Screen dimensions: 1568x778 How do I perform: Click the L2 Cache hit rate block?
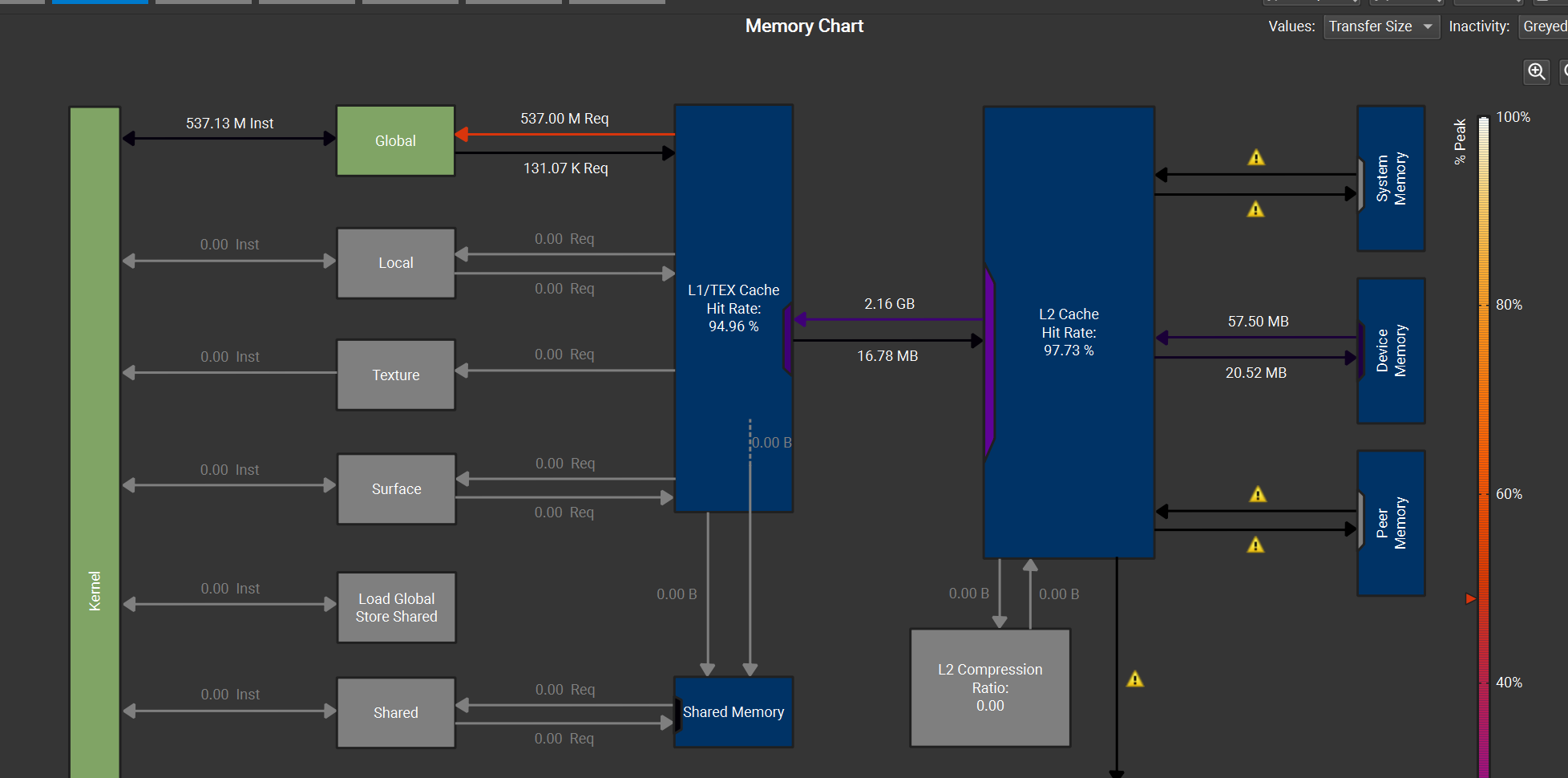1069,332
